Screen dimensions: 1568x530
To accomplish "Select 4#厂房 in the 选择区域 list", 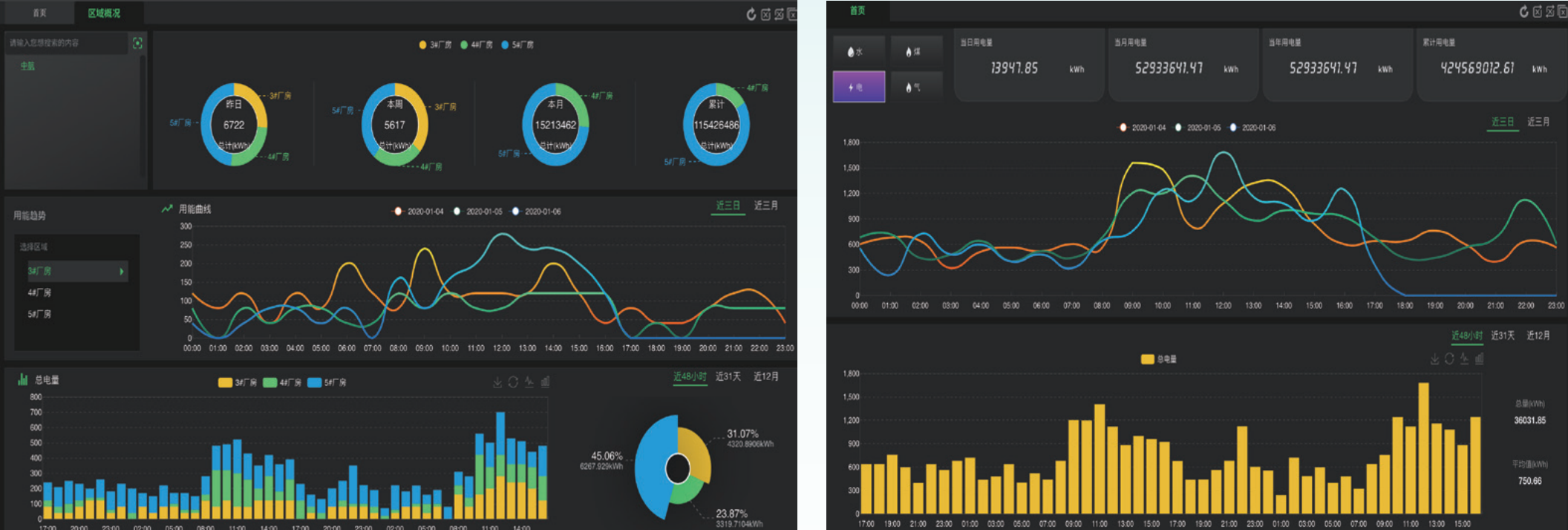I will pyautogui.click(x=40, y=292).
